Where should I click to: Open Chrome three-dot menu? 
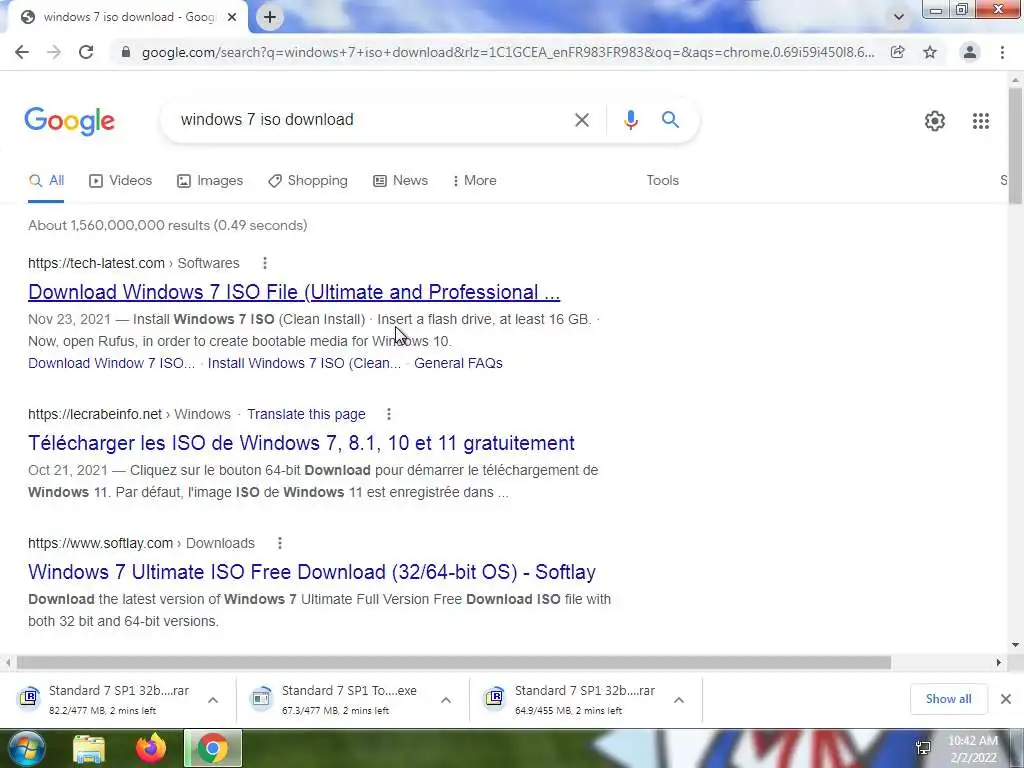point(1002,52)
